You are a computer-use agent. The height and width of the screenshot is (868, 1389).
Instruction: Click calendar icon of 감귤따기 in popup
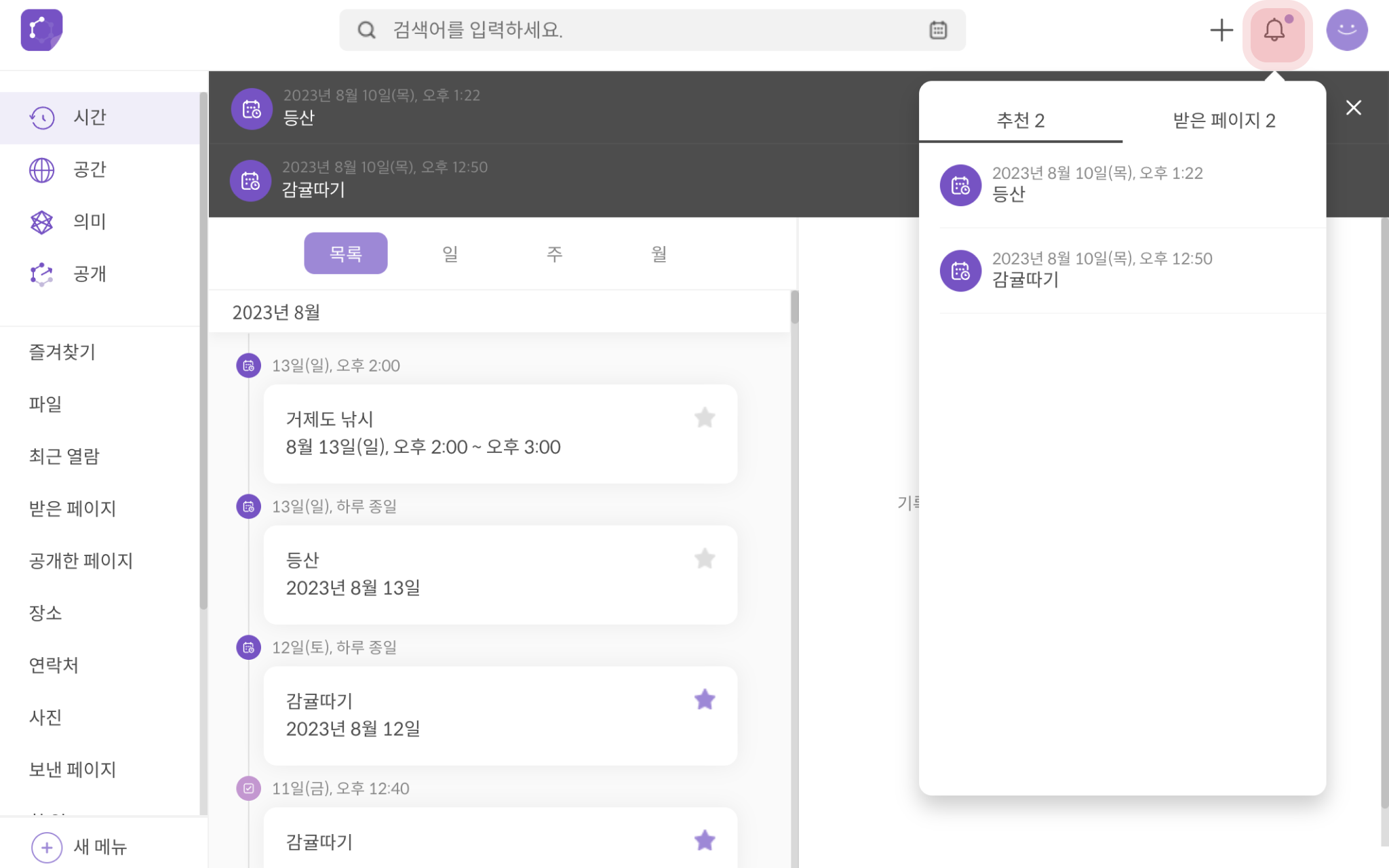pos(960,271)
